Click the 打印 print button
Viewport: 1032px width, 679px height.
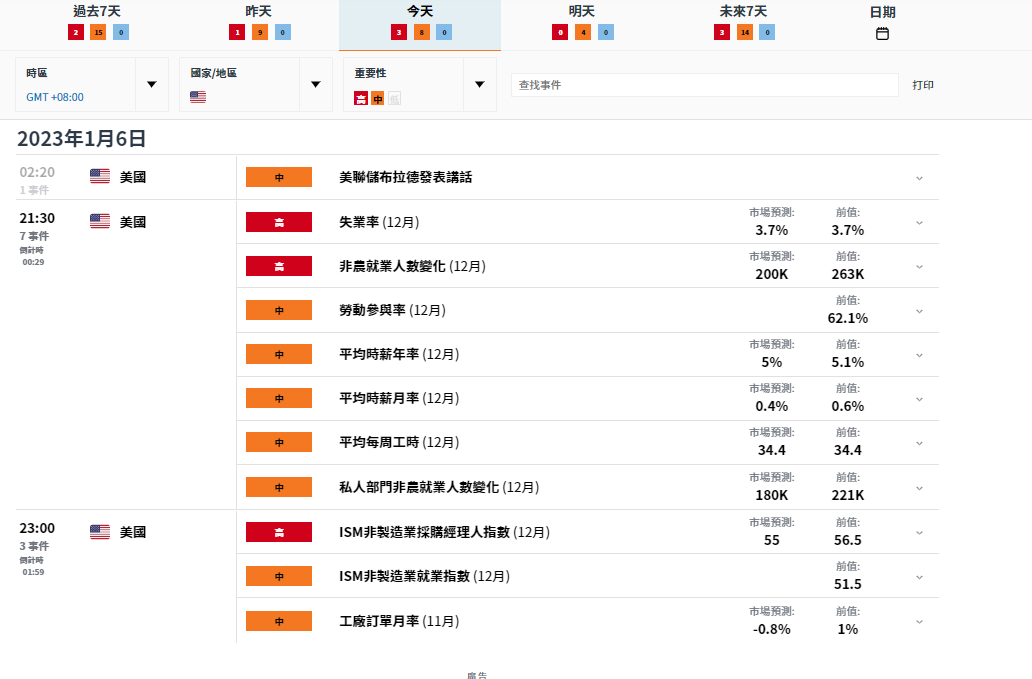tap(922, 85)
